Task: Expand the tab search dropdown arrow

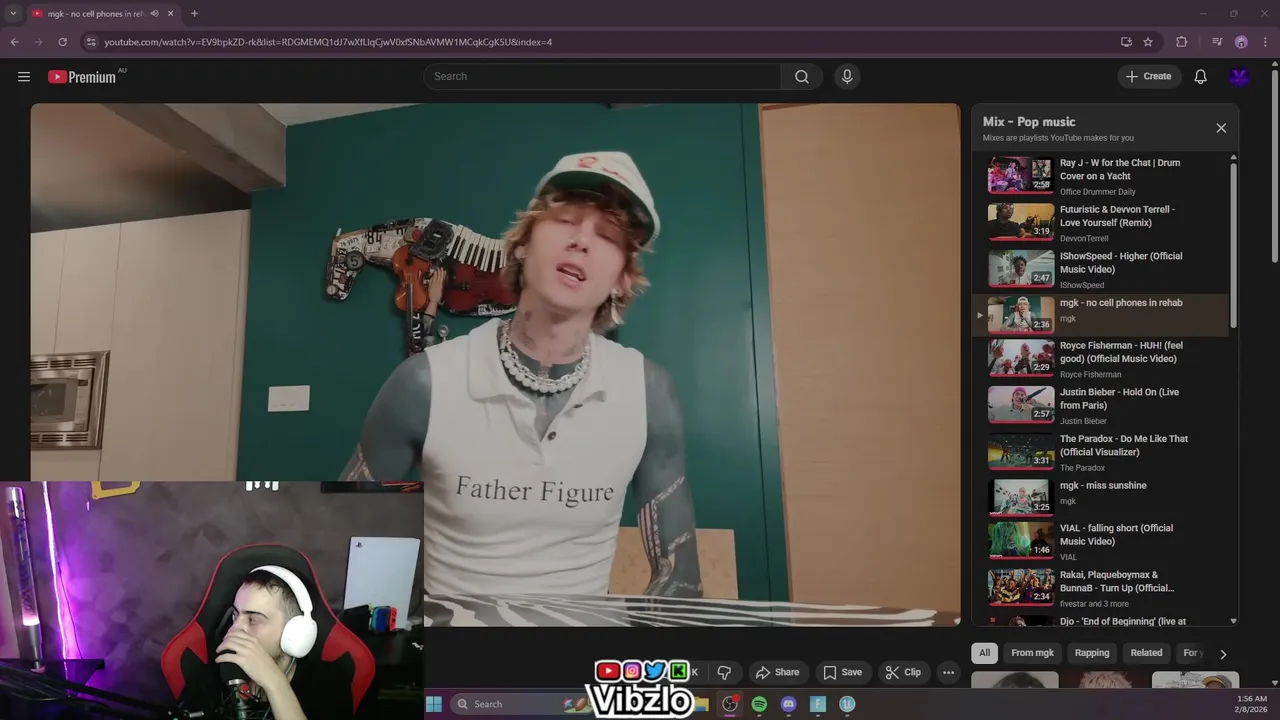Action: click(x=12, y=14)
